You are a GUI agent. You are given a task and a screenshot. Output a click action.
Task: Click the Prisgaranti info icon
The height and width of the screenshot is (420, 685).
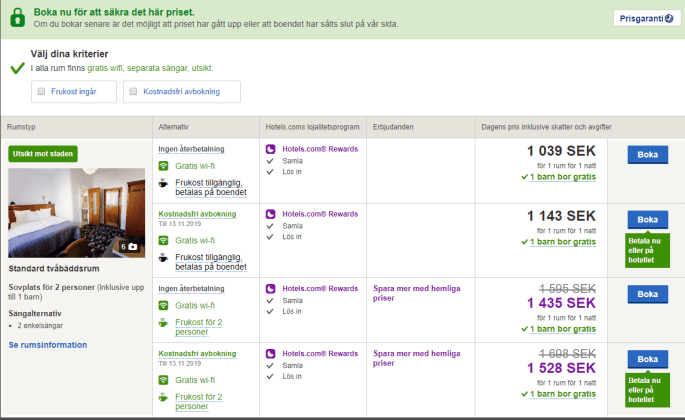click(x=669, y=18)
